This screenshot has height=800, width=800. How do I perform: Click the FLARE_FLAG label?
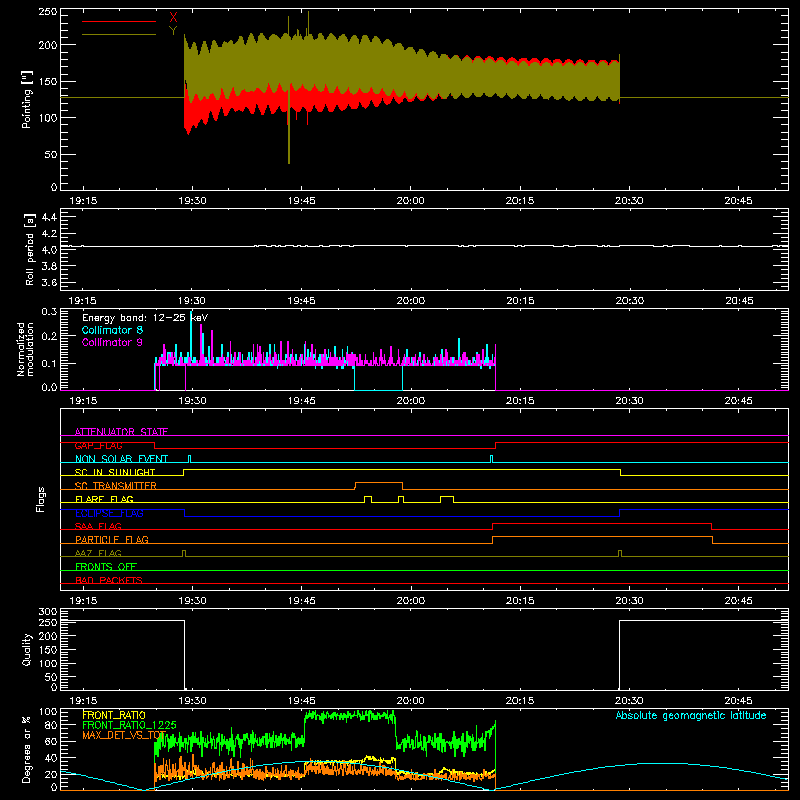tap(104, 499)
